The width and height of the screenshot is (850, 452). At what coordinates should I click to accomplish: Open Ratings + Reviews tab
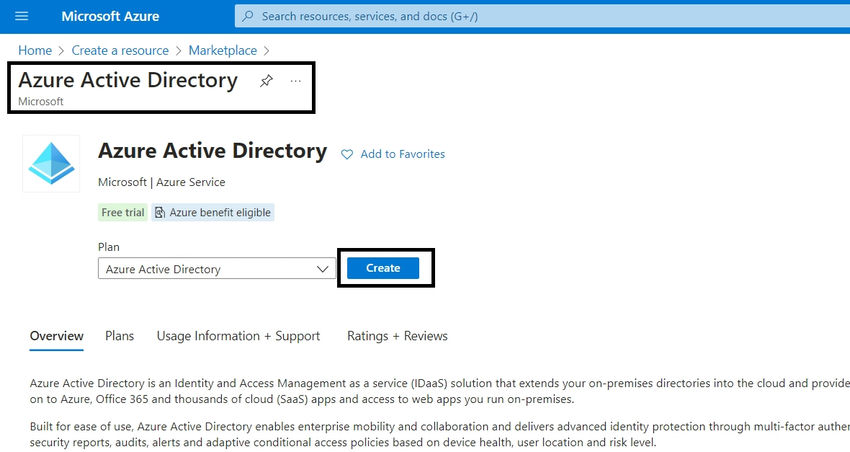click(397, 336)
